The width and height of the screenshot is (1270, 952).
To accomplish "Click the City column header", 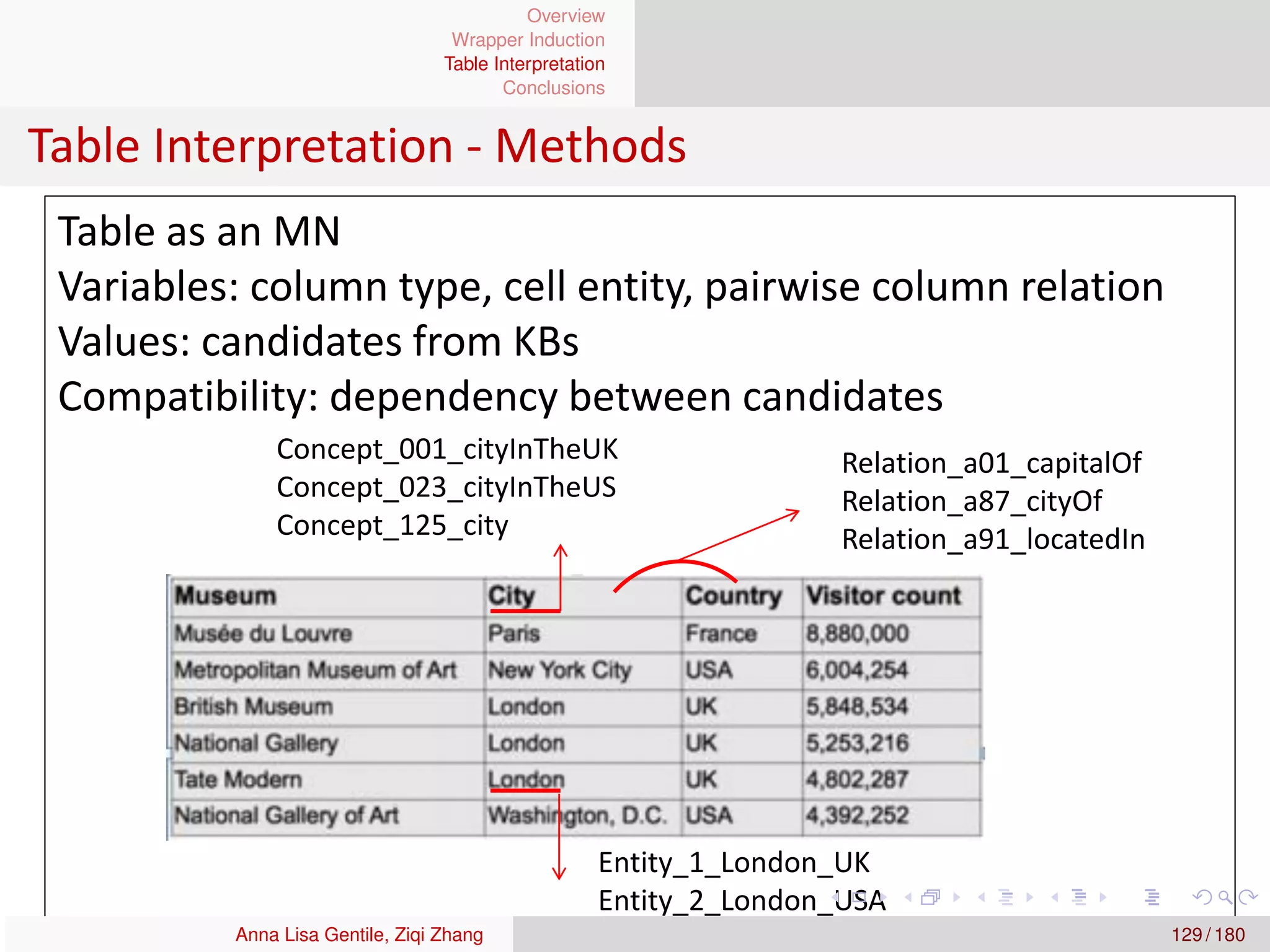I will point(583,596).
